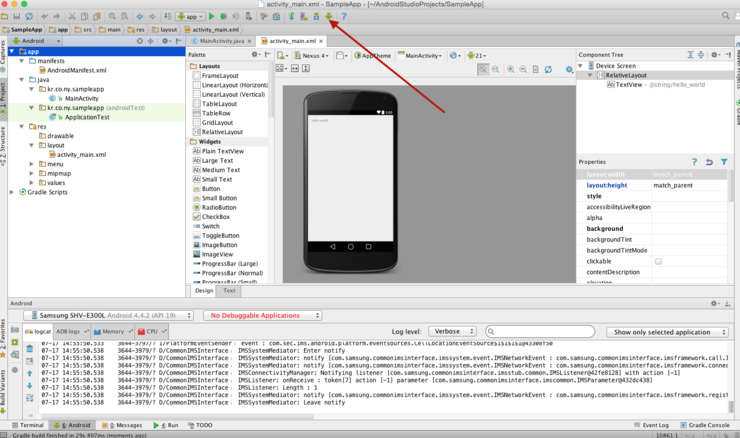Viewport: 740px width, 438px height.
Task: Open the Log level Verbose dropdown
Action: coord(454,331)
